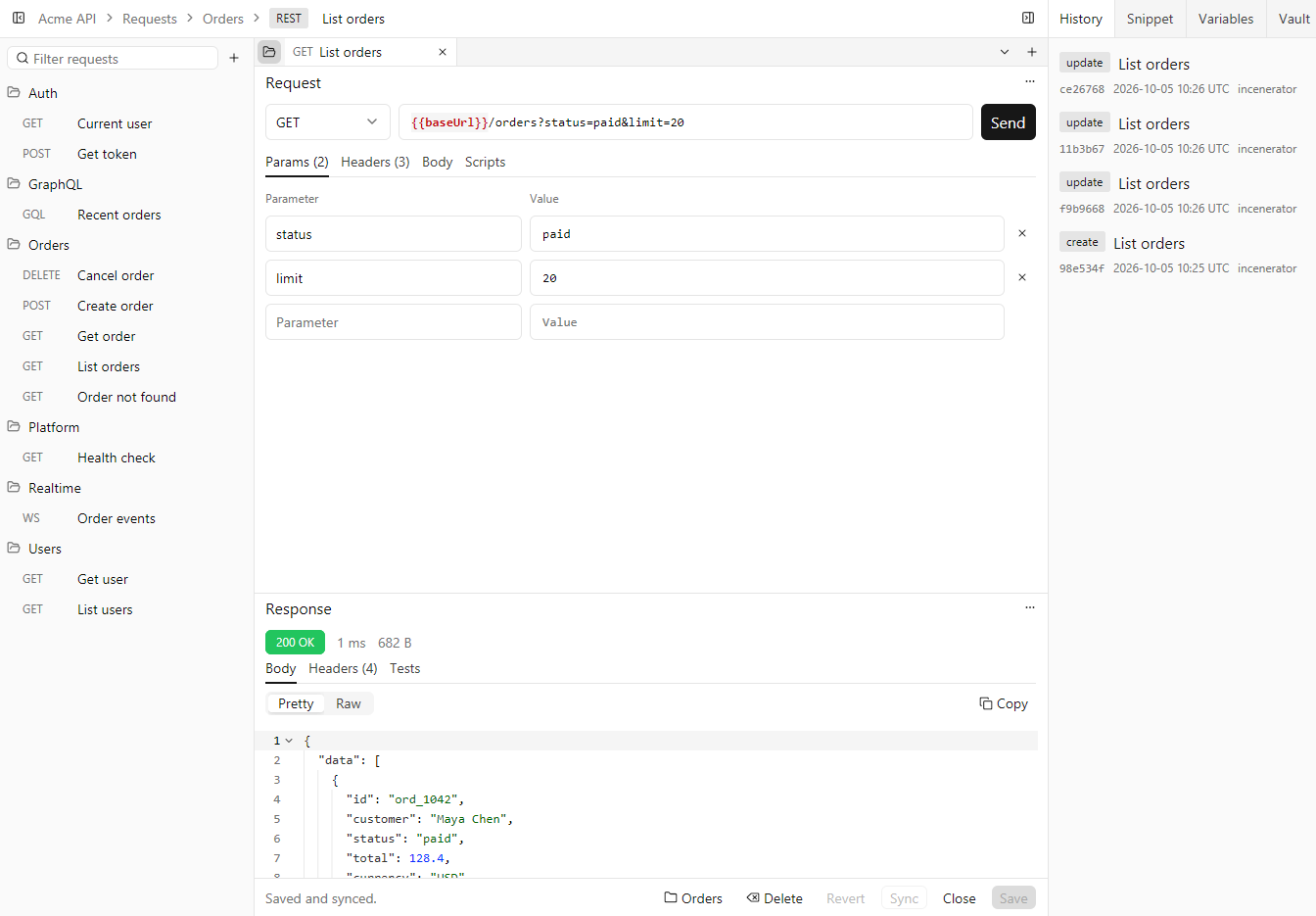Click the request URL input field
1316x916 pixels.
point(685,122)
